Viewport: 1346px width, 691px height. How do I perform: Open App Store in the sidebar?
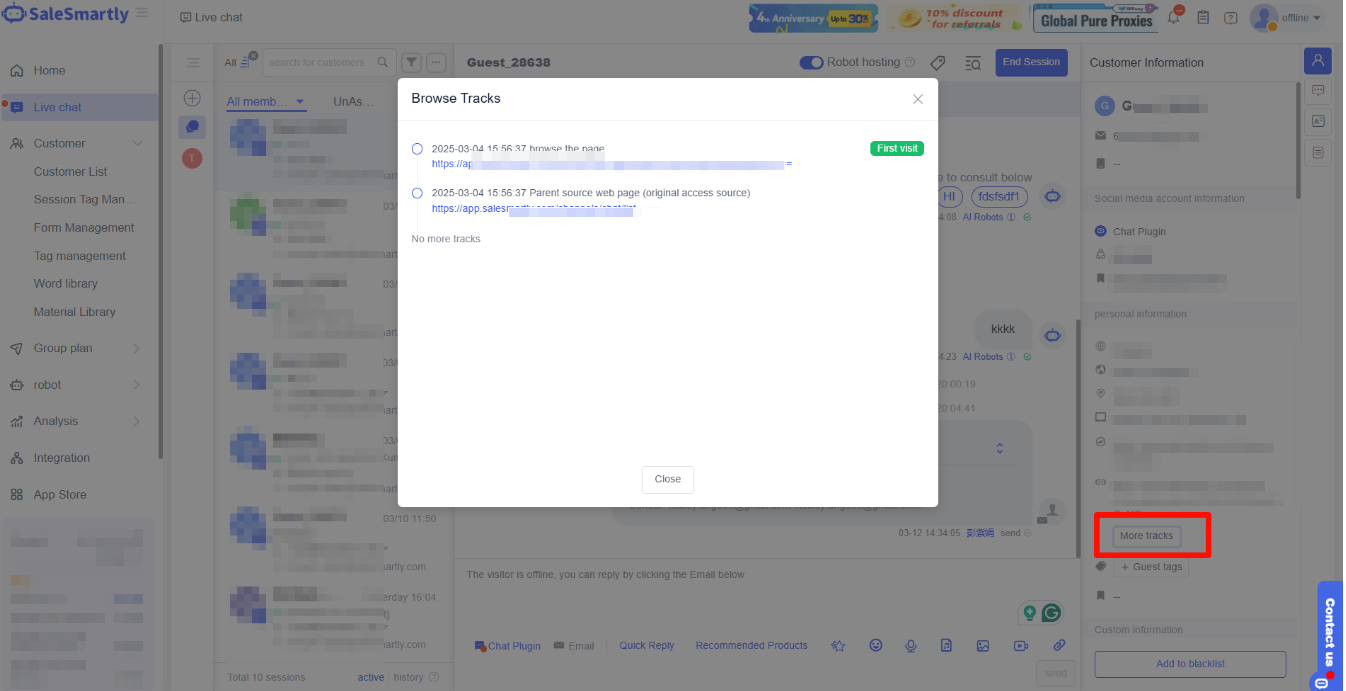[60, 495]
